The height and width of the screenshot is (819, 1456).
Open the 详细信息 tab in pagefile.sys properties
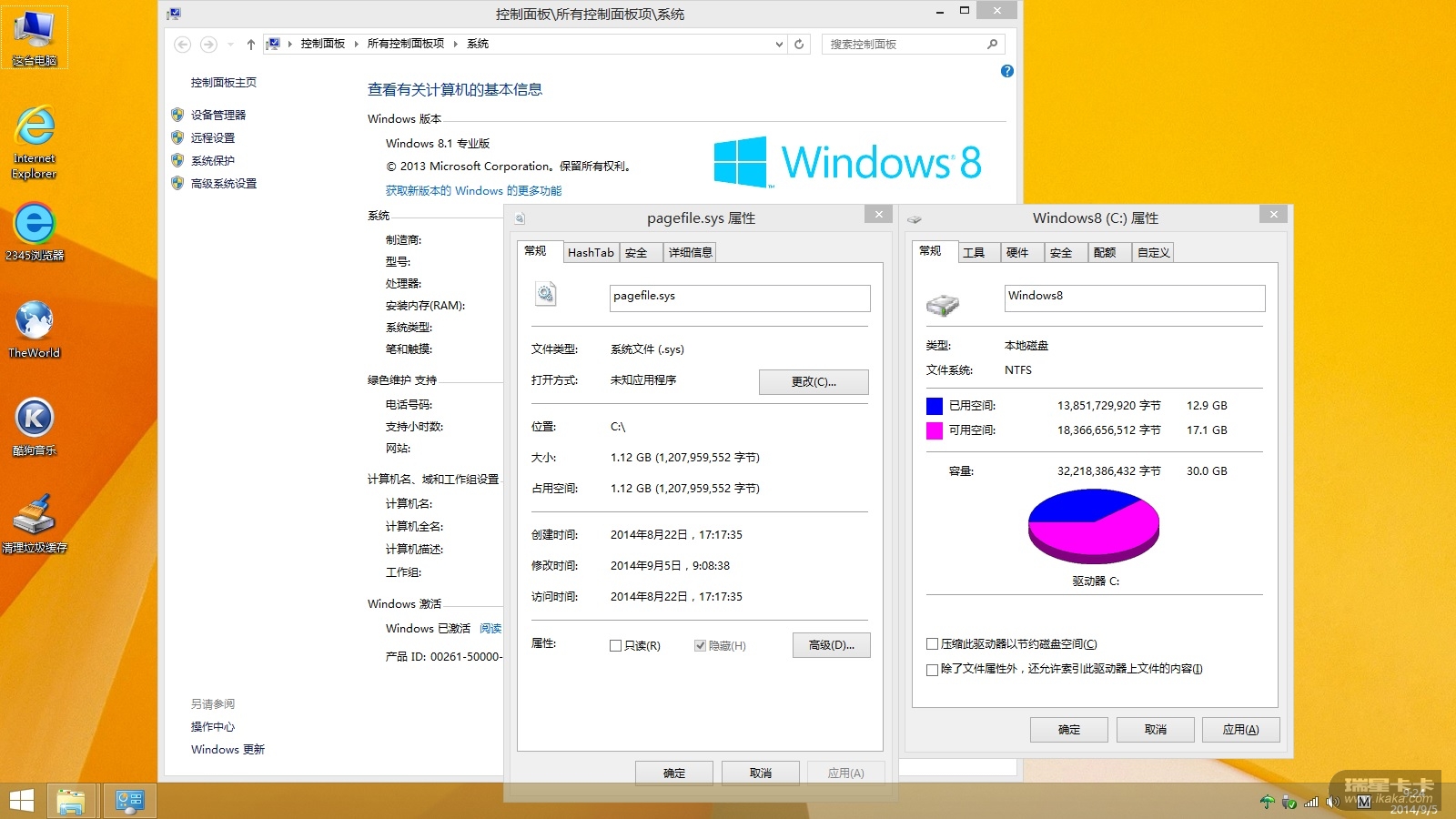[x=691, y=253]
